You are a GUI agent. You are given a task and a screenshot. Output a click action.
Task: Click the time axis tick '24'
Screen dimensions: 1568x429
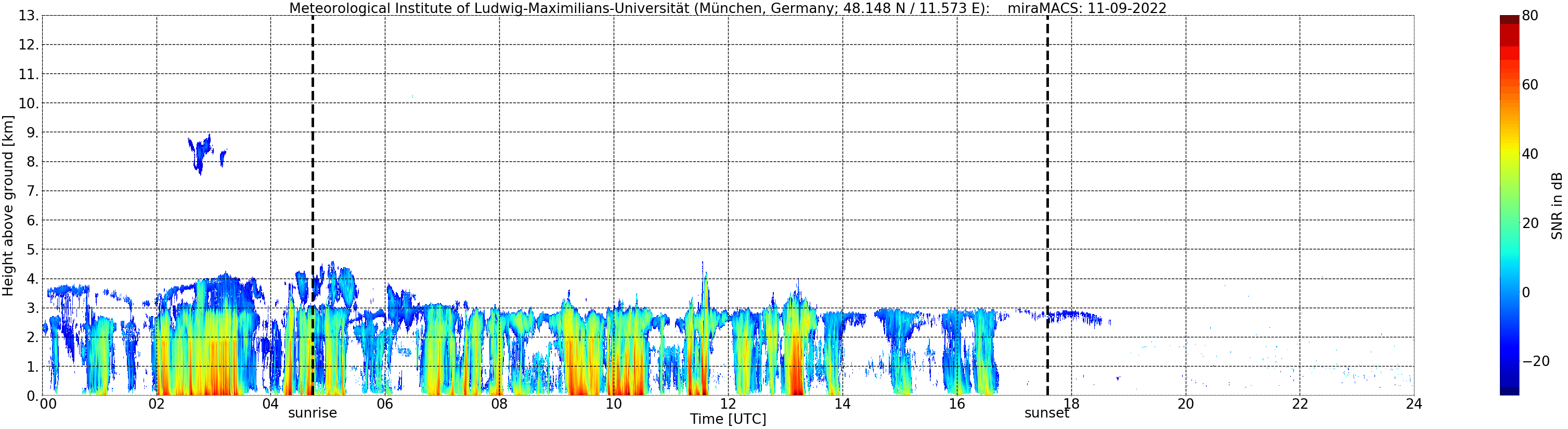(1414, 404)
